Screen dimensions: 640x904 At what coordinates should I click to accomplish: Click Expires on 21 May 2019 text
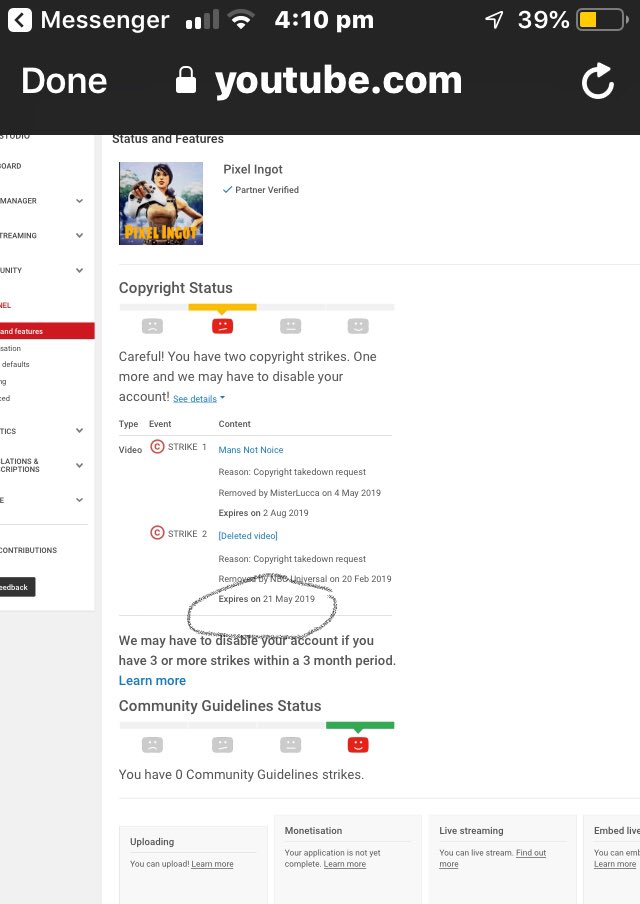(x=266, y=599)
